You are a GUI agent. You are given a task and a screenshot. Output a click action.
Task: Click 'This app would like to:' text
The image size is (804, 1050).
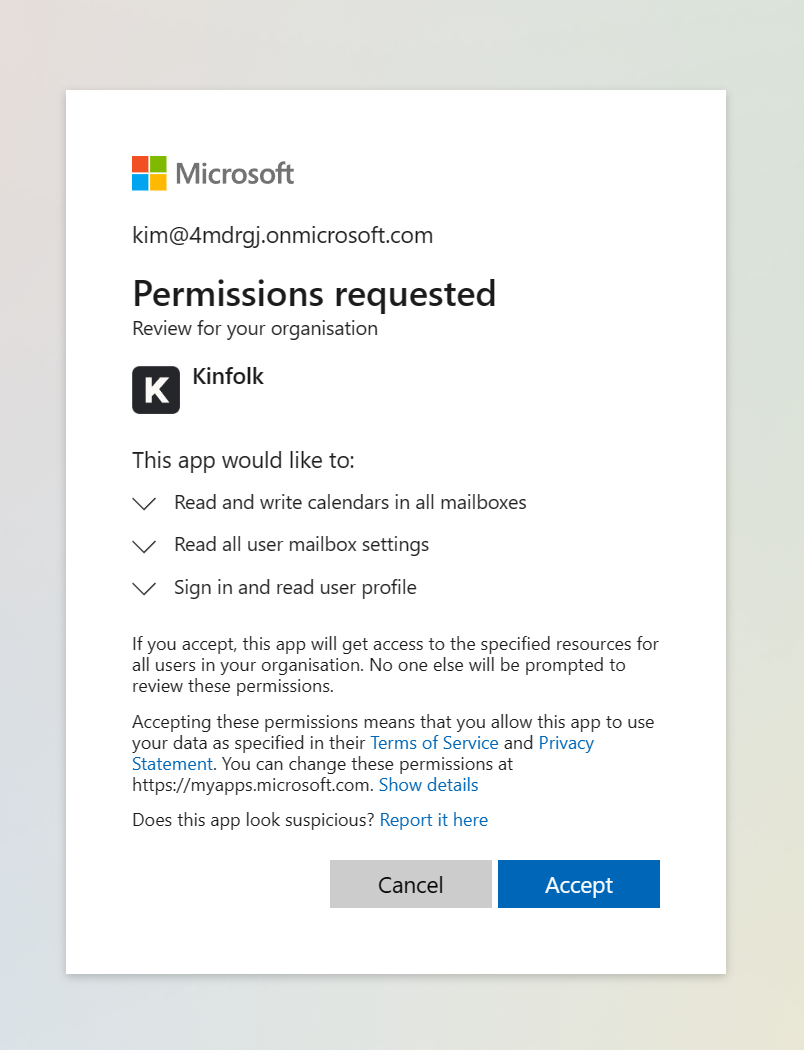(x=243, y=460)
